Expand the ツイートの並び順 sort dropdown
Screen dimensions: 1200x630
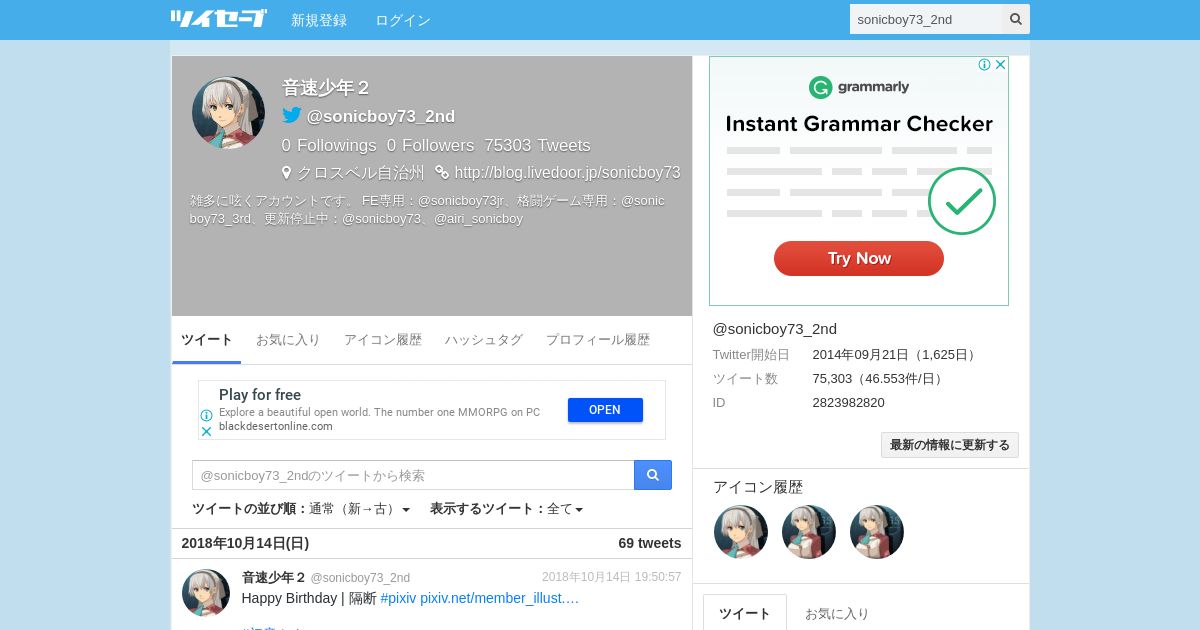(x=301, y=509)
